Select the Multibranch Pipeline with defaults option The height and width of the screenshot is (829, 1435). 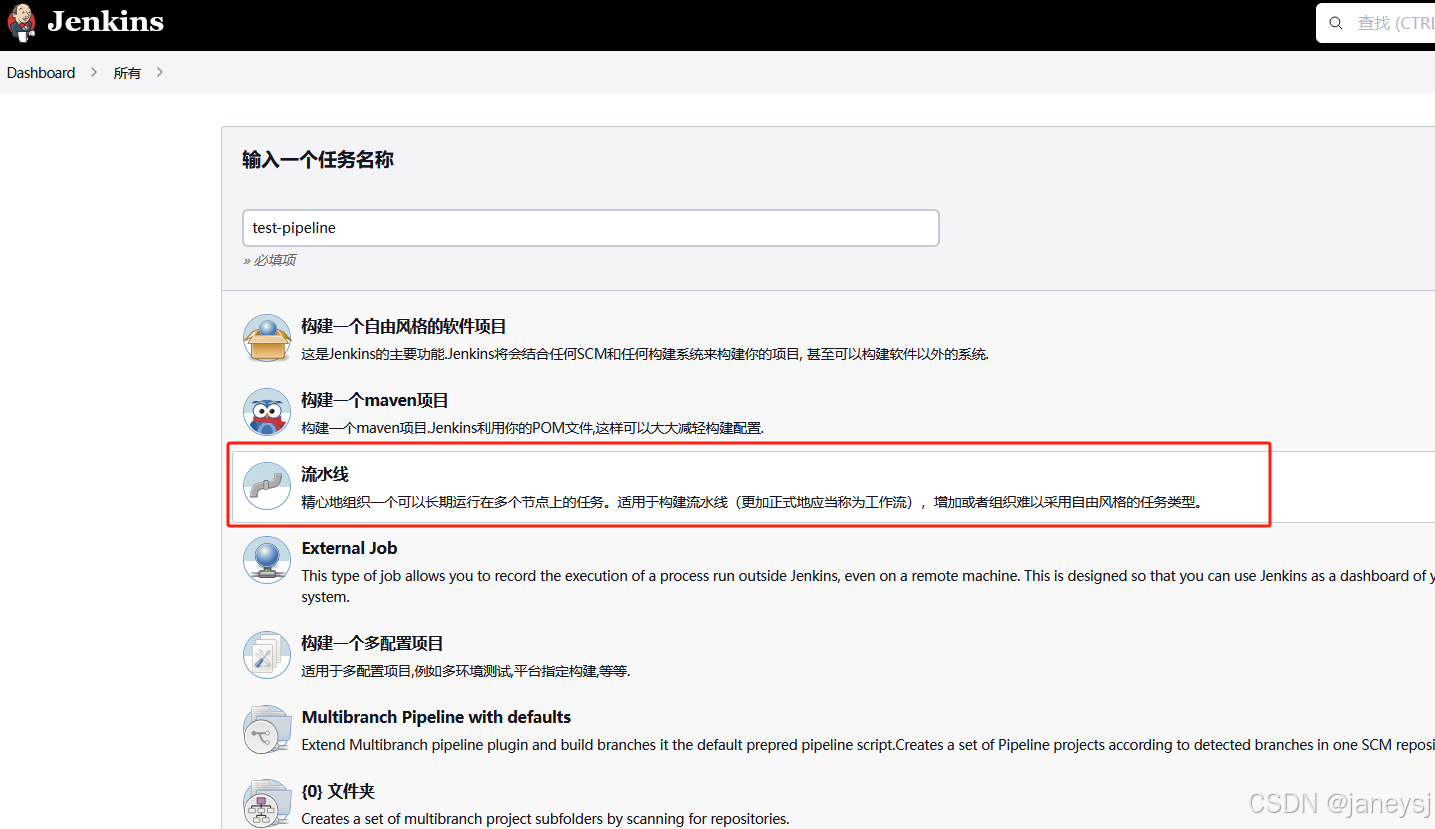[x=436, y=717]
